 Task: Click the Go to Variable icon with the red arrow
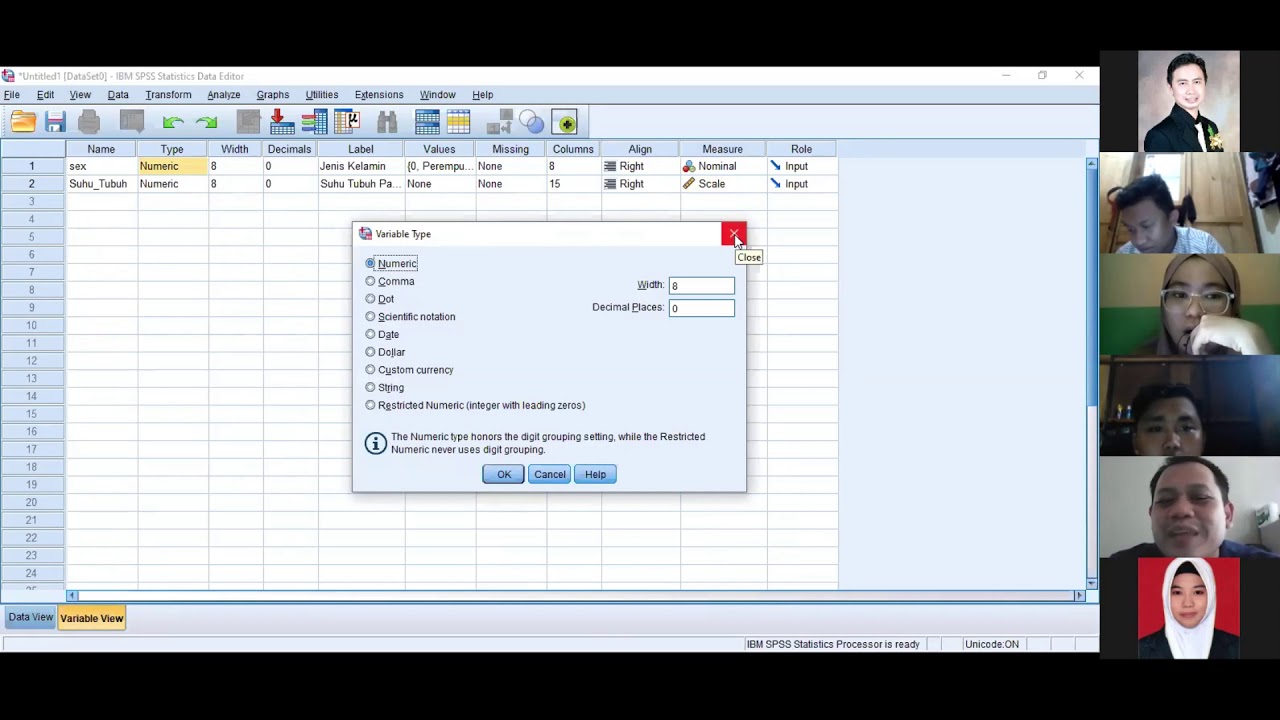point(282,123)
